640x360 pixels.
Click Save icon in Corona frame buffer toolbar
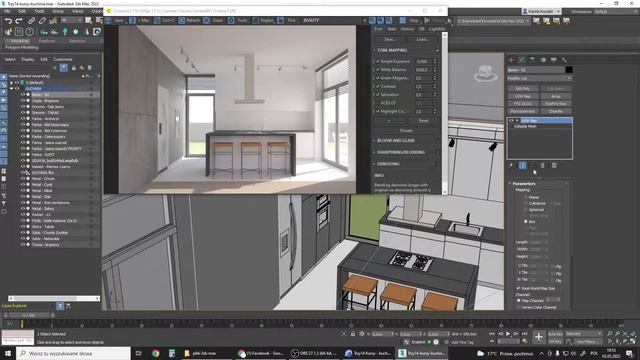point(108,20)
